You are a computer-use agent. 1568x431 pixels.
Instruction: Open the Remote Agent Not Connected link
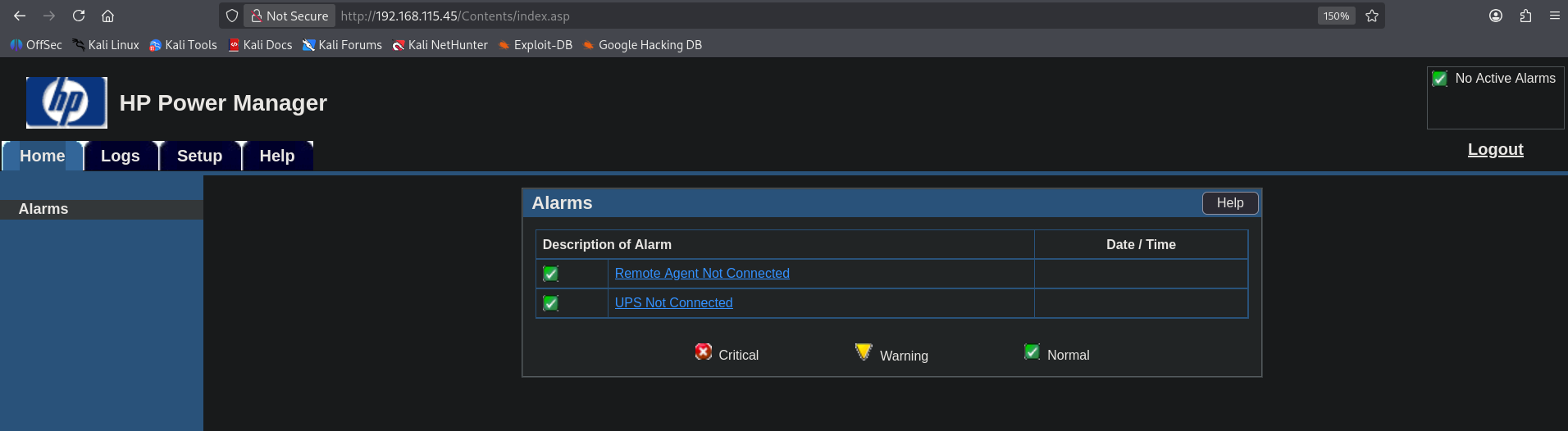point(702,274)
